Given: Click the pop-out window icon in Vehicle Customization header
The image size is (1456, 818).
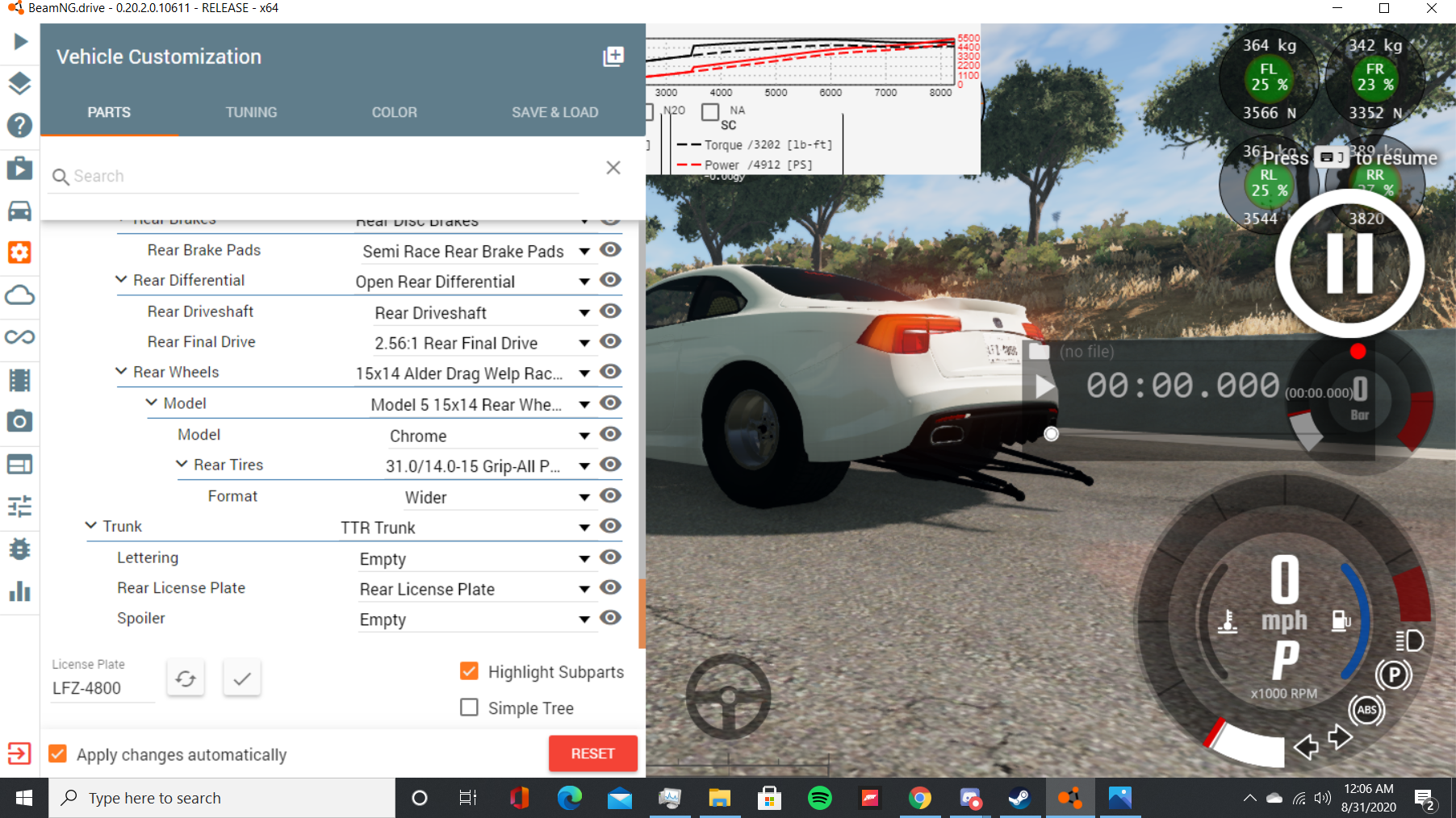Looking at the screenshot, I should [x=613, y=56].
